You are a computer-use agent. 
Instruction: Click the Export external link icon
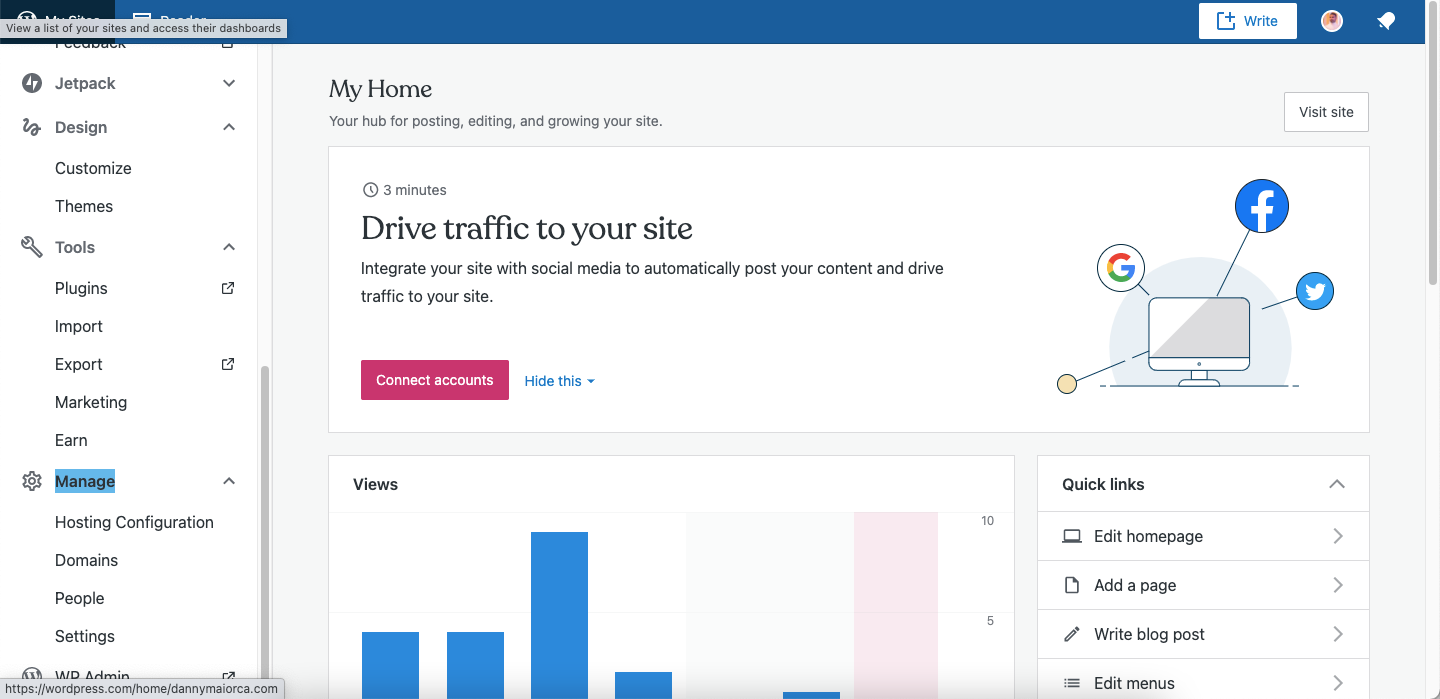(x=228, y=364)
